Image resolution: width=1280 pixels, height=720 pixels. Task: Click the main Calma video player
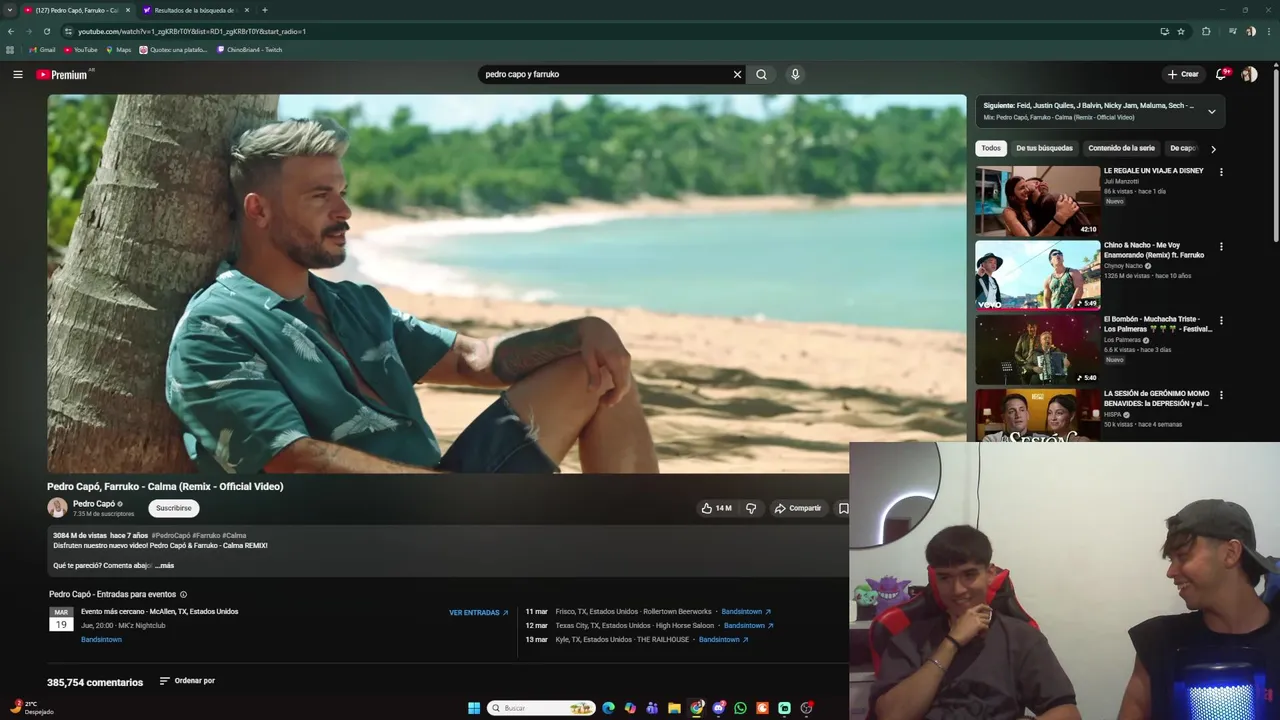point(507,284)
